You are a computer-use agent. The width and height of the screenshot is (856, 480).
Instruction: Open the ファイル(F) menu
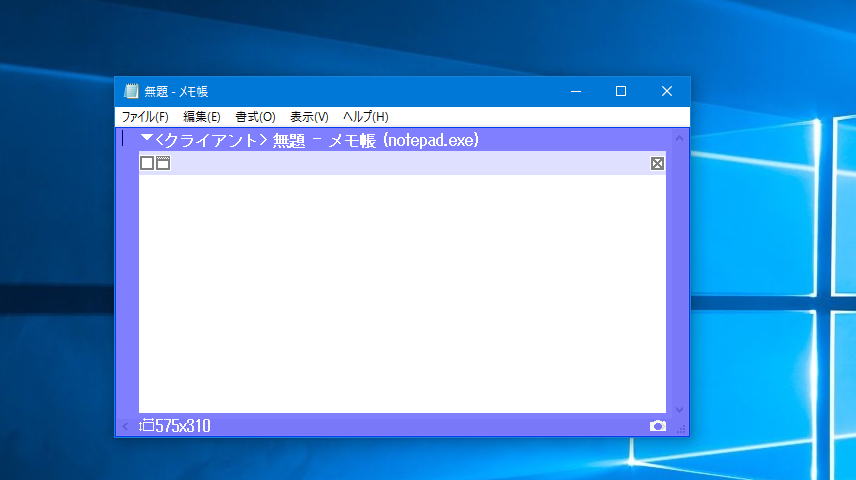click(x=145, y=117)
